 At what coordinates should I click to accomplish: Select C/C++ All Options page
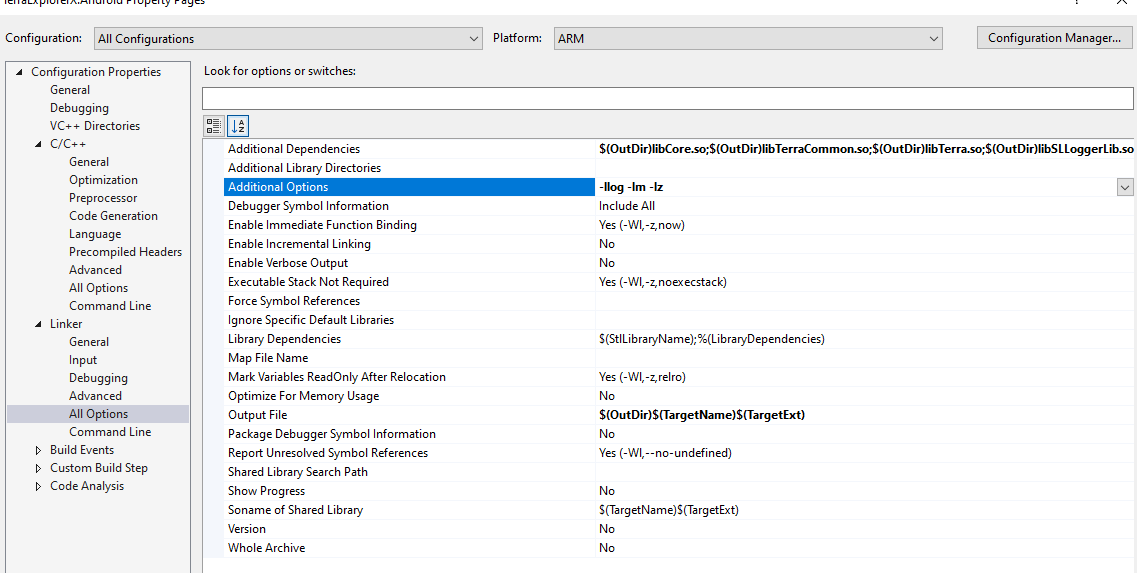click(99, 288)
